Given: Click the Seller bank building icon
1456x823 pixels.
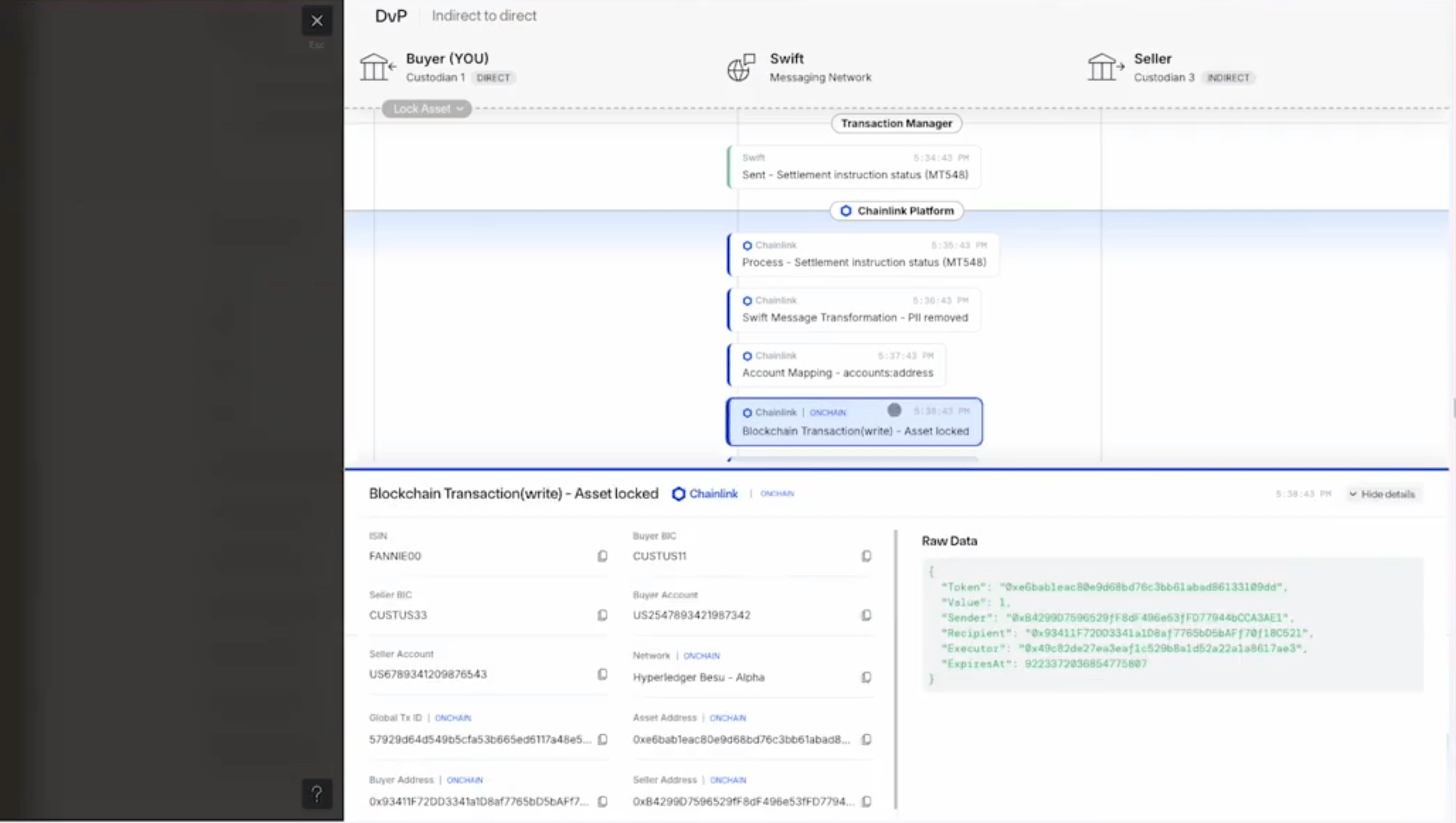Looking at the screenshot, I should pos(1105,67).
